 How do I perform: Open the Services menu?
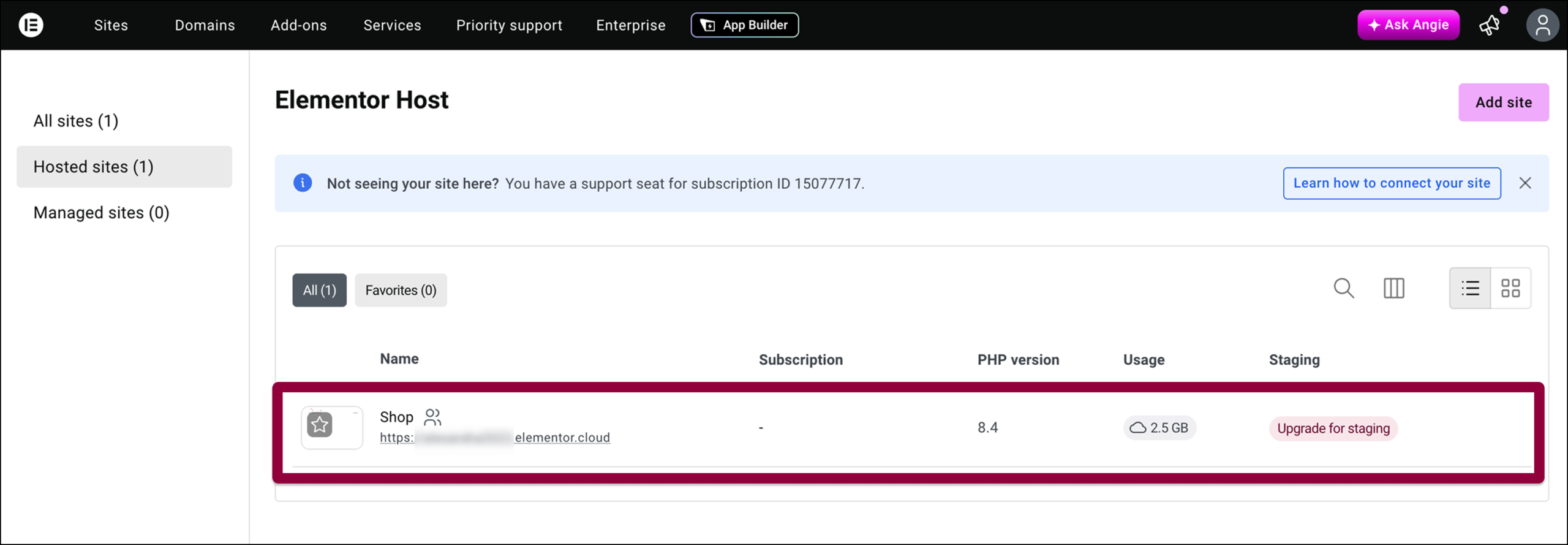pos(392,25)
